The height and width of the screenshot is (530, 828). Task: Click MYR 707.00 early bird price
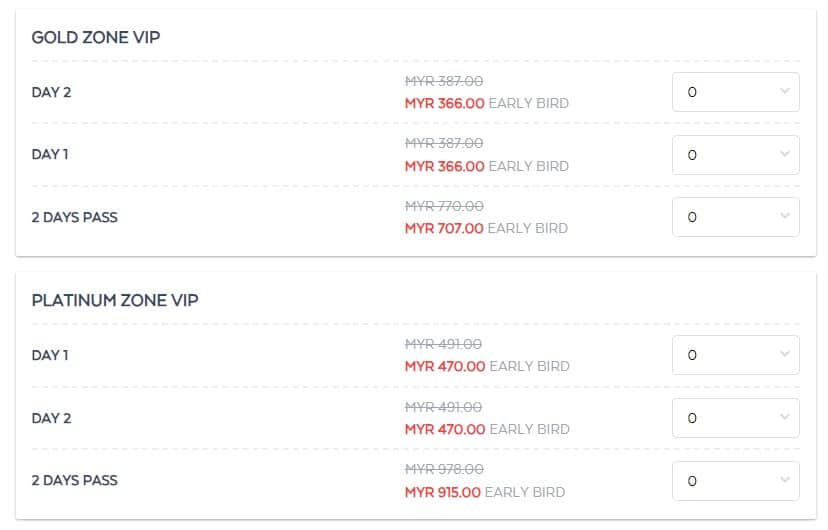444,229
